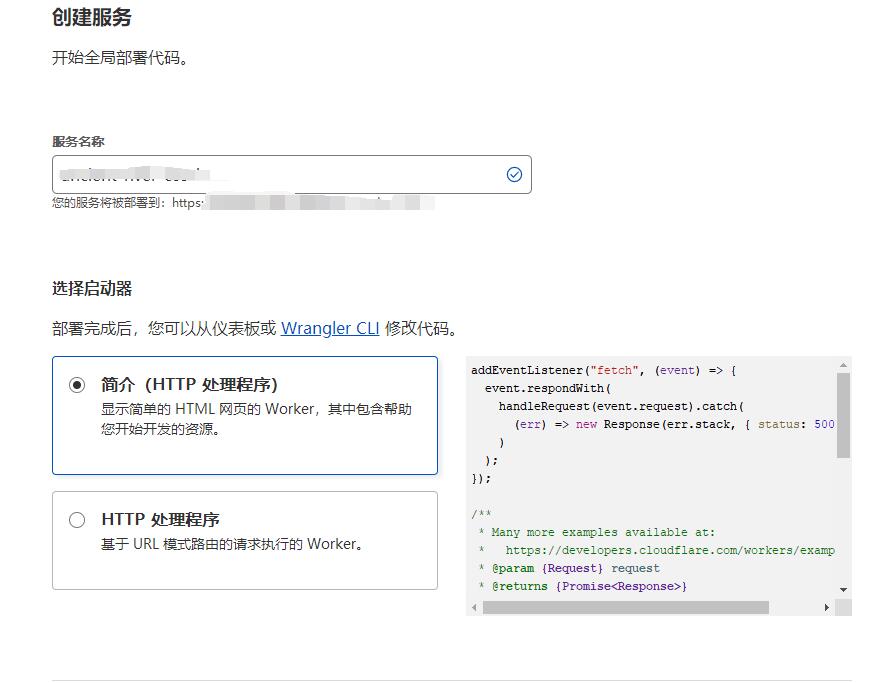Click the 服务名称 field label
The width and height of the screenshot is (893, 683).
pos(78,142)
